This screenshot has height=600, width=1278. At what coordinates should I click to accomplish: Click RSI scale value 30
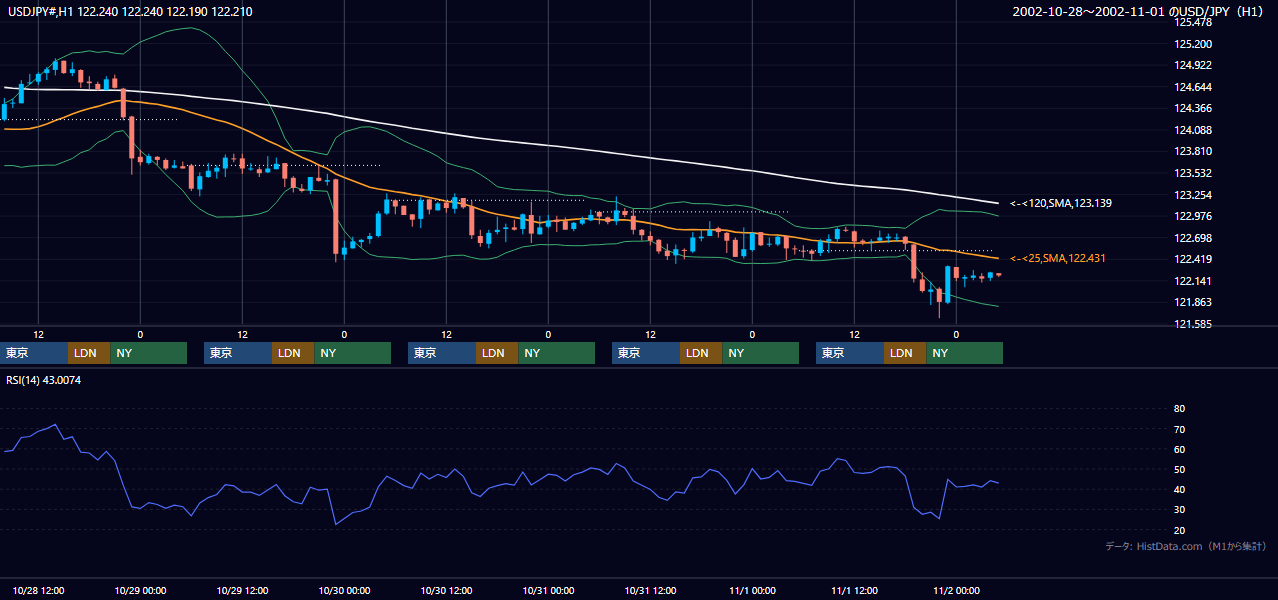pyautogui.click(x=1179, y=509)
